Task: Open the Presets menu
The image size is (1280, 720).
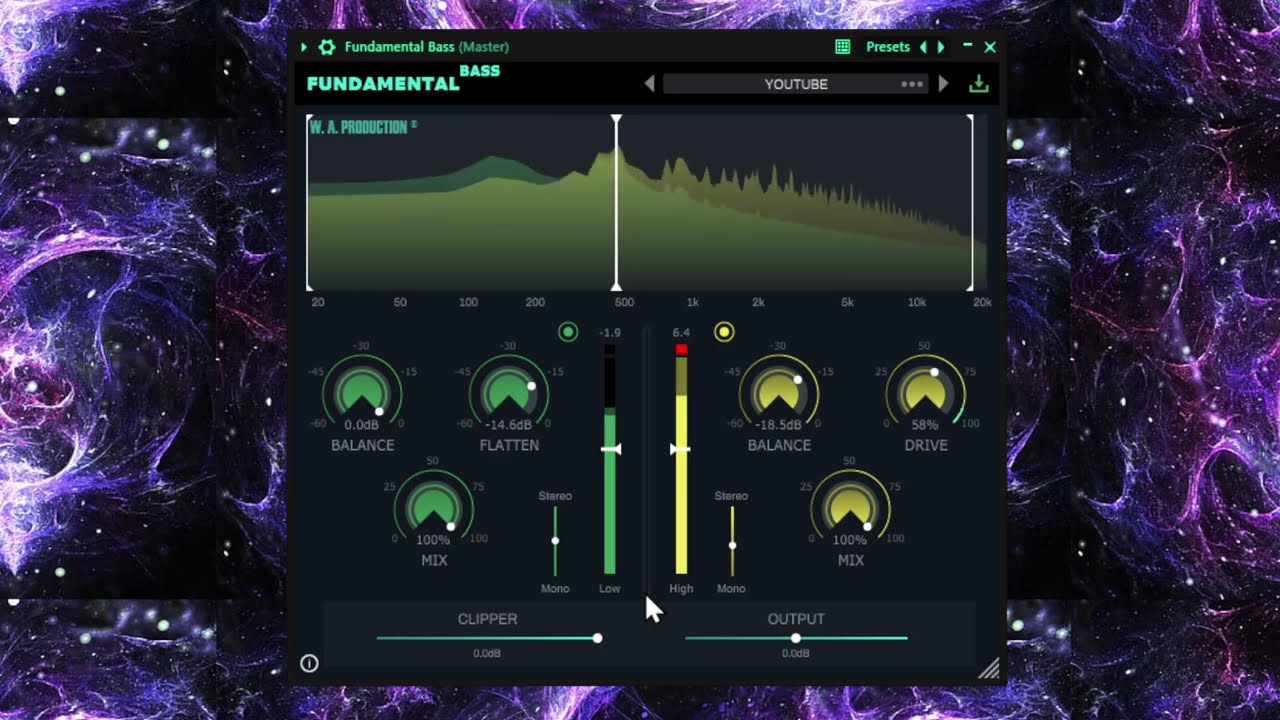Action: (888, 47)
